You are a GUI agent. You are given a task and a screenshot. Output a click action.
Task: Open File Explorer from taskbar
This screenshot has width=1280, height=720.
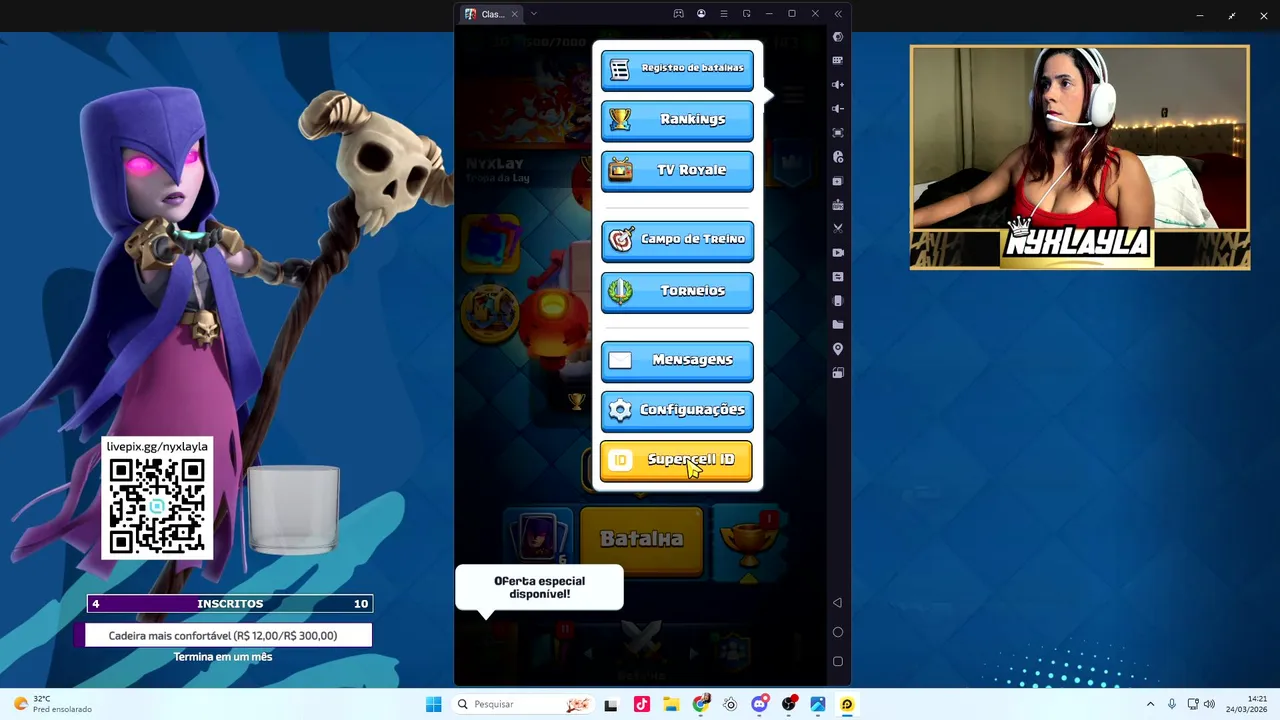tap(671, 704)
